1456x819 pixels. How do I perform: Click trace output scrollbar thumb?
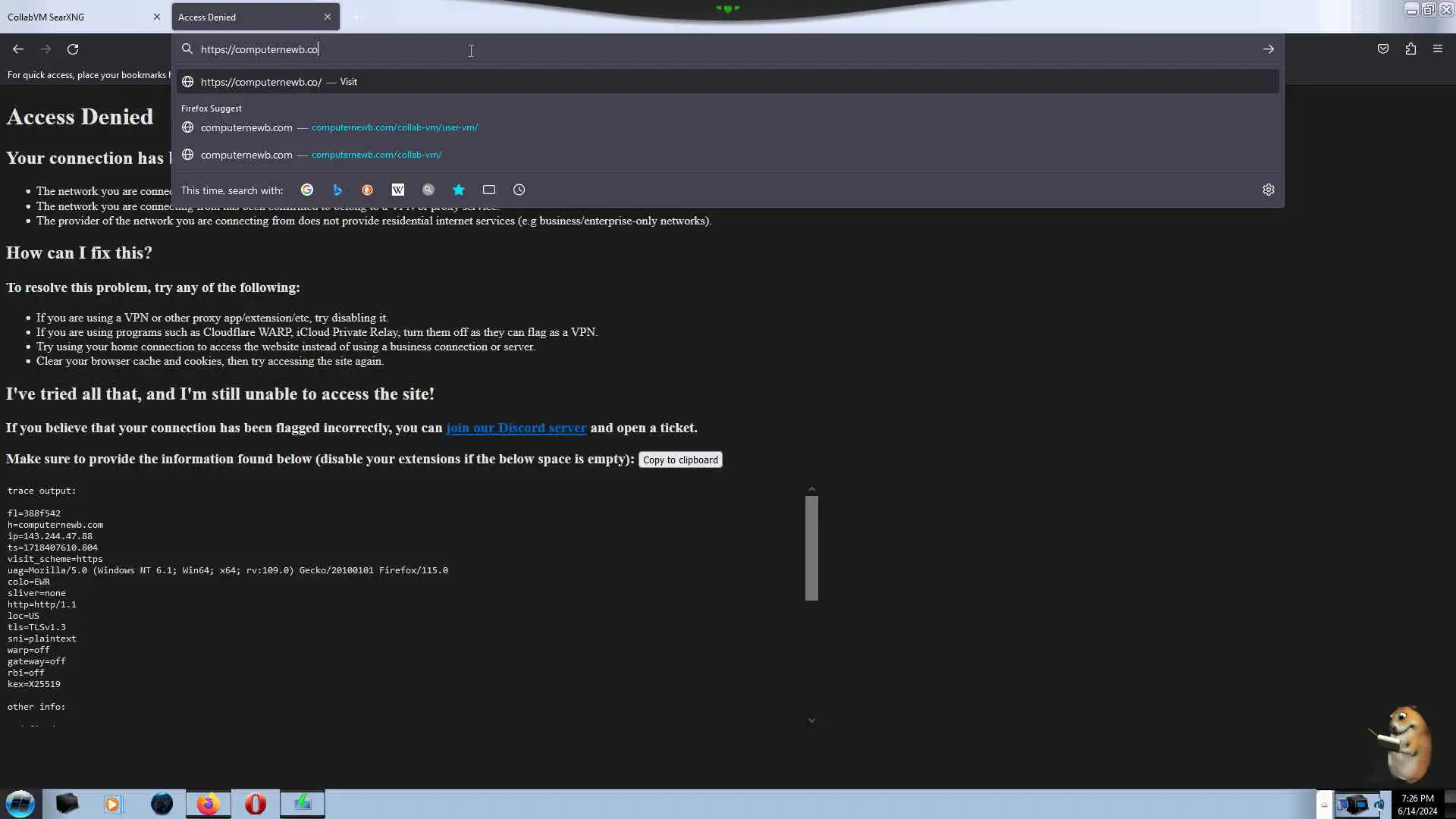pyautogui.click(x=811, y=548)
